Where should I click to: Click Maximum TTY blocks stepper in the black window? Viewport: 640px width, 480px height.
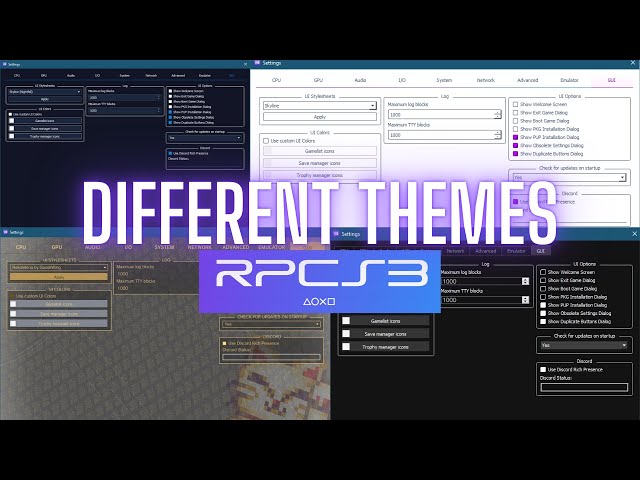click(x=525, y=300)
